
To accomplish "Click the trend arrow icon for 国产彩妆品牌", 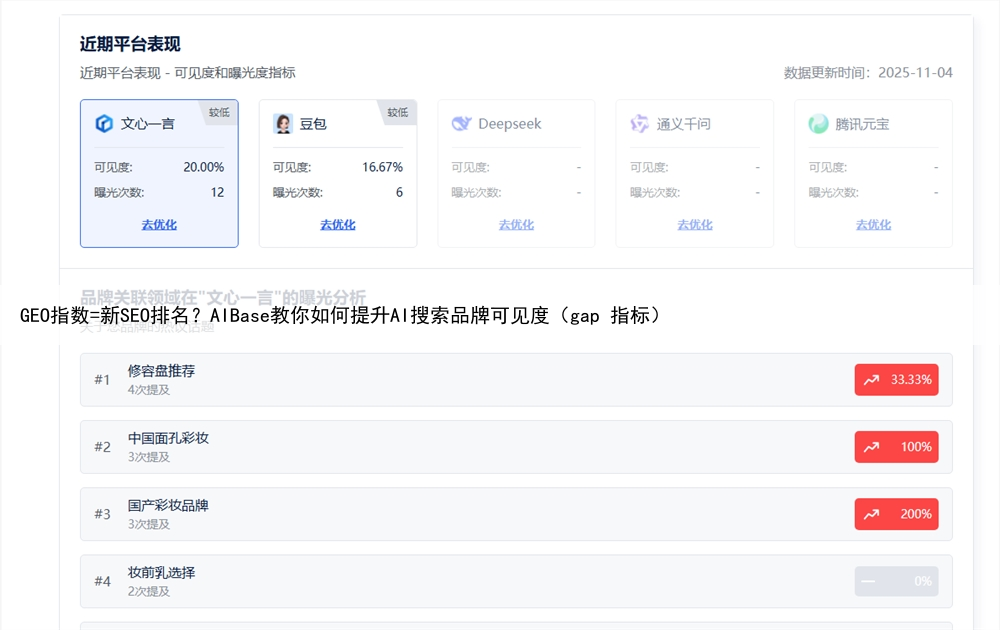I will [871, 514].
